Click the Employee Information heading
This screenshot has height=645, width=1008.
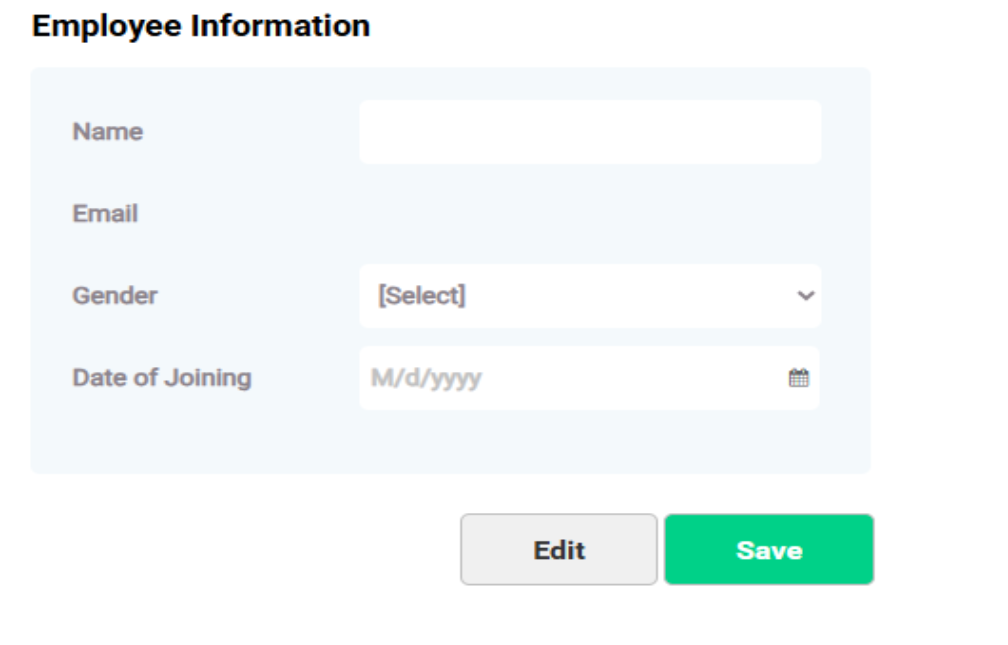[201, 26]
